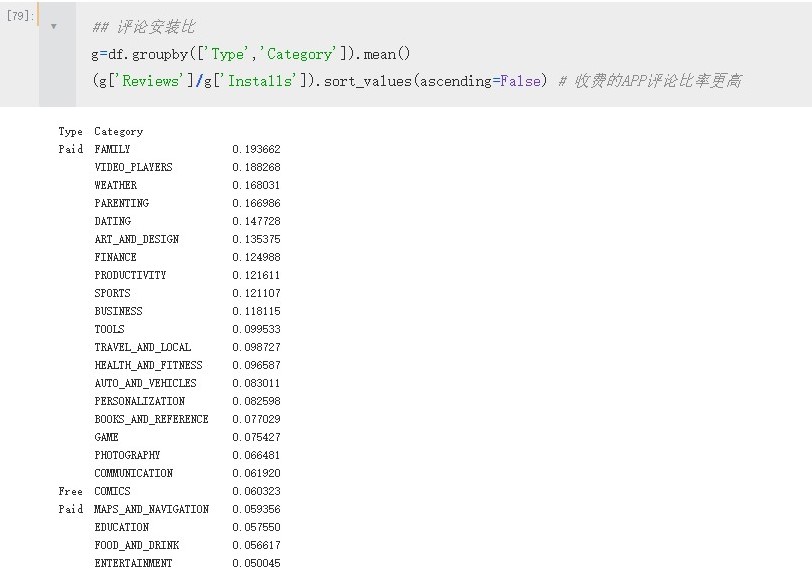The height and width of the screenshot is (573, 812).
Task: Select the value 0.135375
Action: (x=256, y=239)
